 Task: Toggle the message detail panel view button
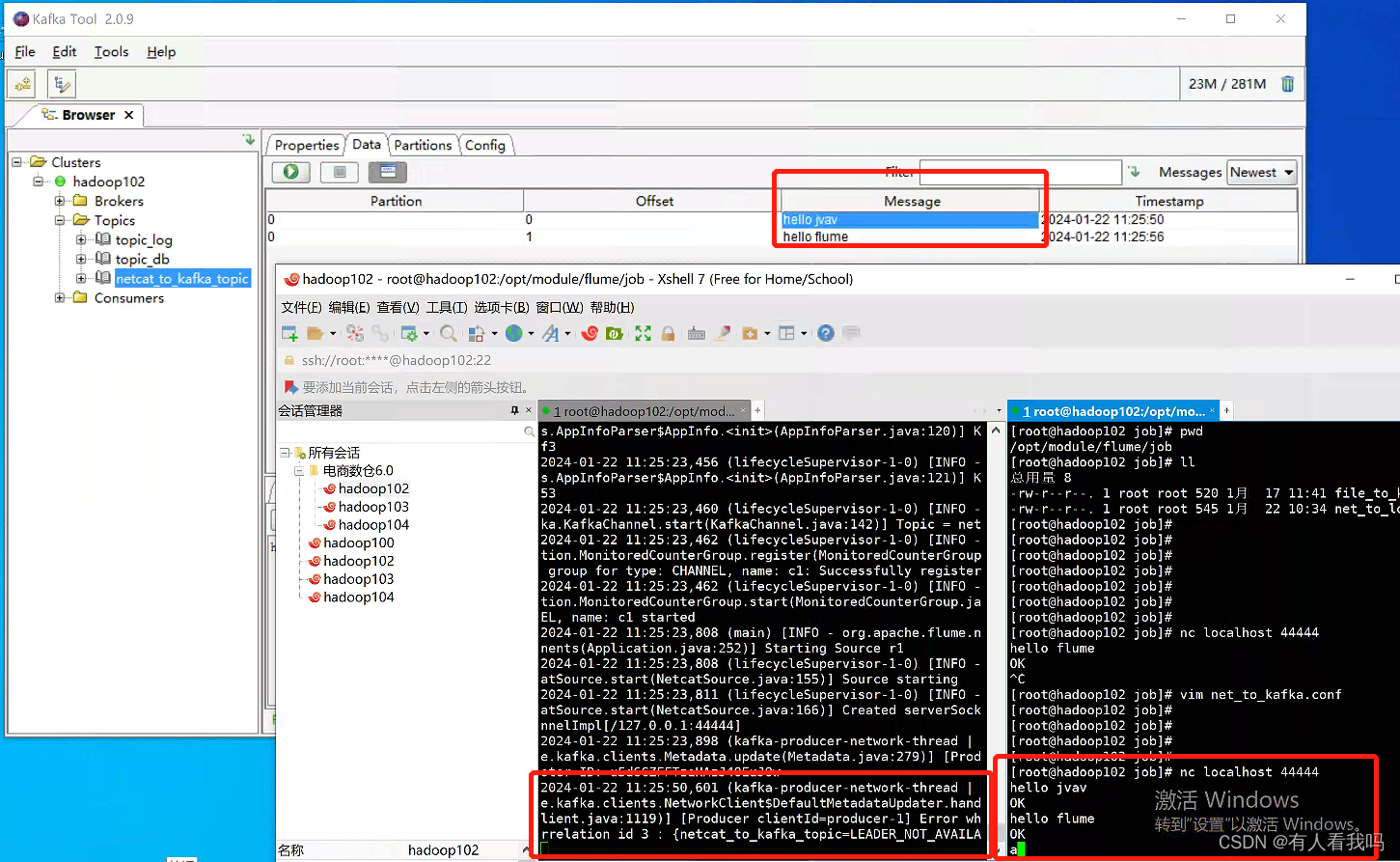[x=387, y=172]
